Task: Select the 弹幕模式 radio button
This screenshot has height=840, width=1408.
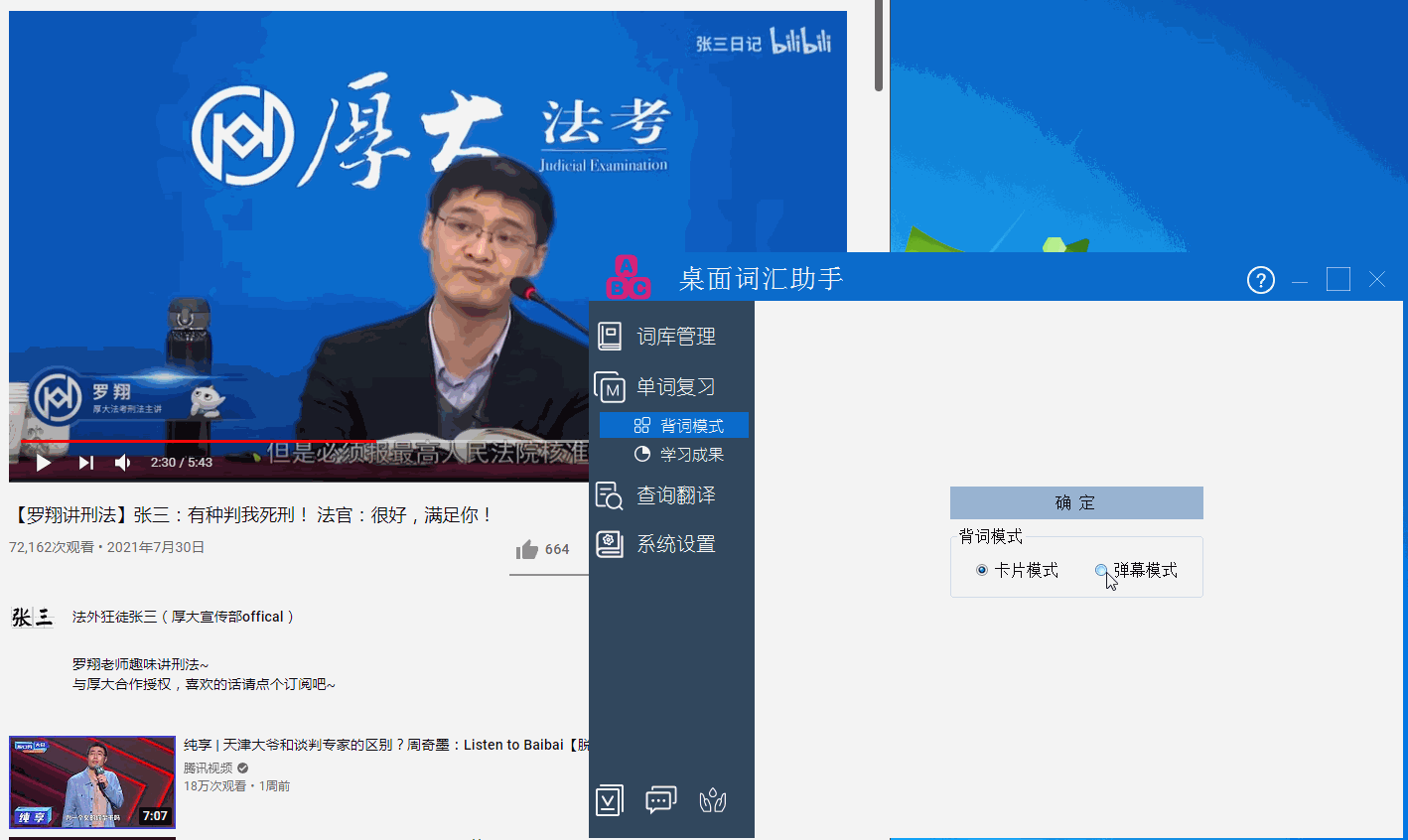Action: 1101,570
